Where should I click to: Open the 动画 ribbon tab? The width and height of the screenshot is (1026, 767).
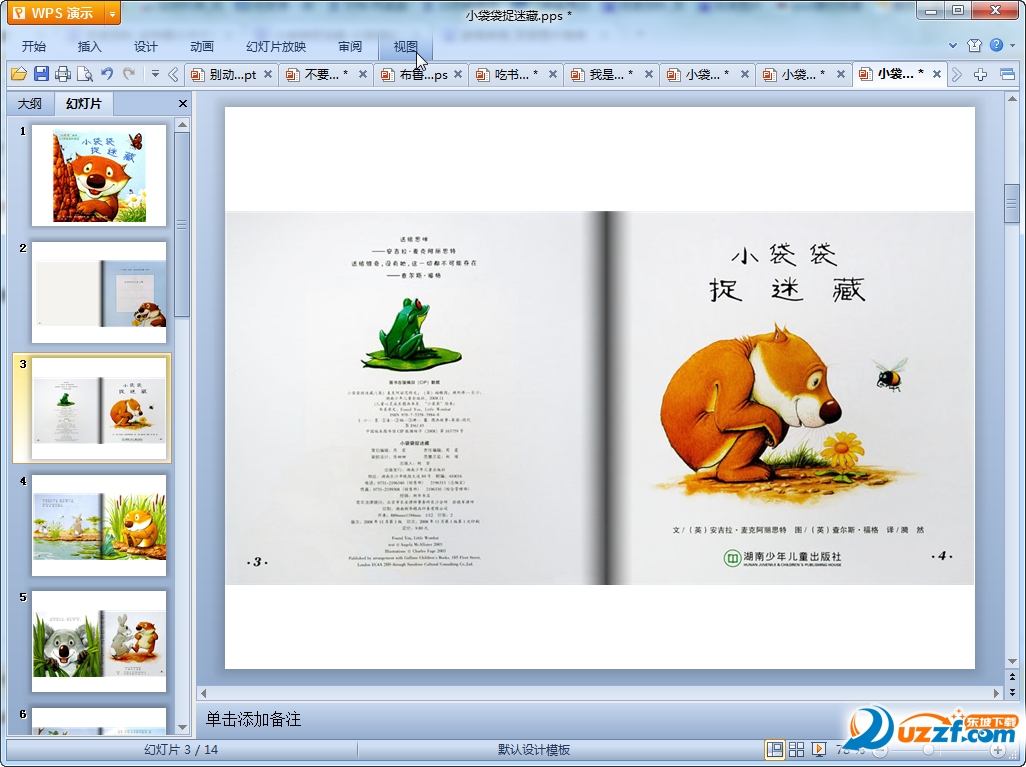pos(202,46)
